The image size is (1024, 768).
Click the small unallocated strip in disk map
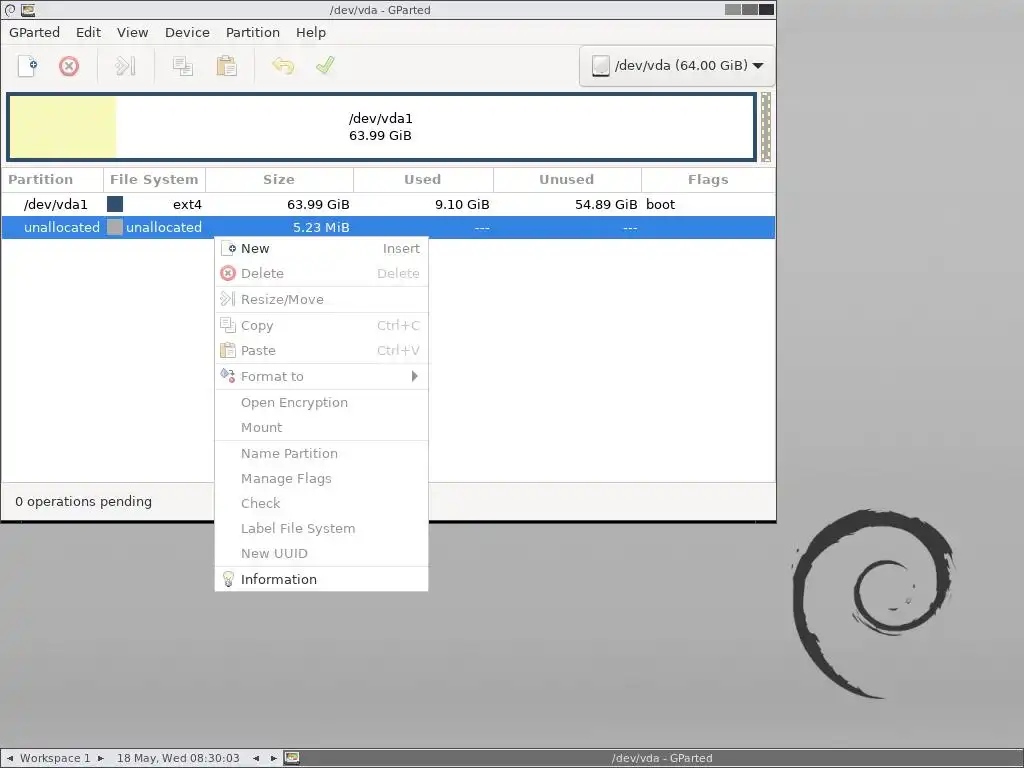click(765, 127)
